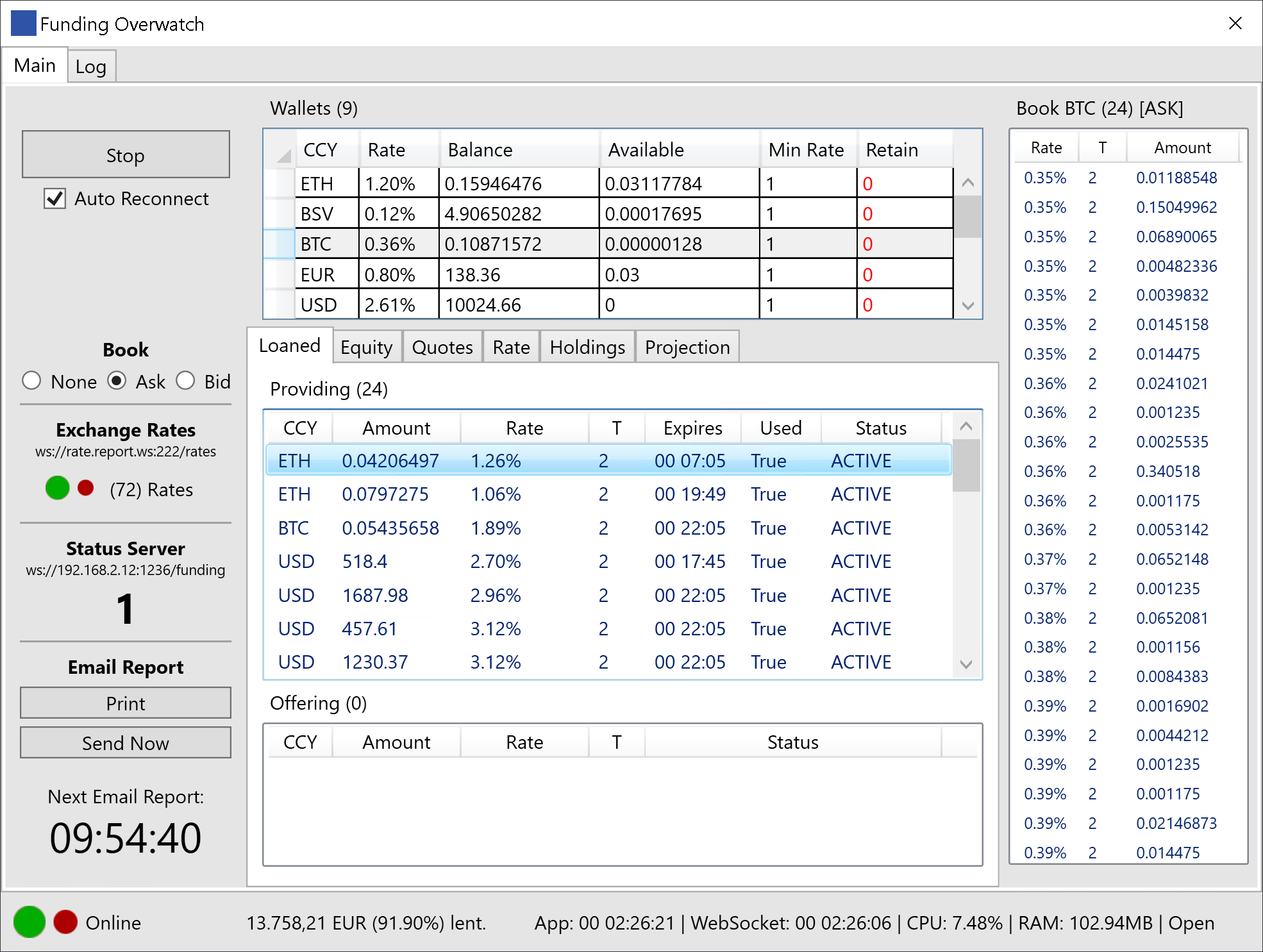The image size is (1263, 952).
Task: Select the Bid book radio button
Action: [x=185, y=381]
